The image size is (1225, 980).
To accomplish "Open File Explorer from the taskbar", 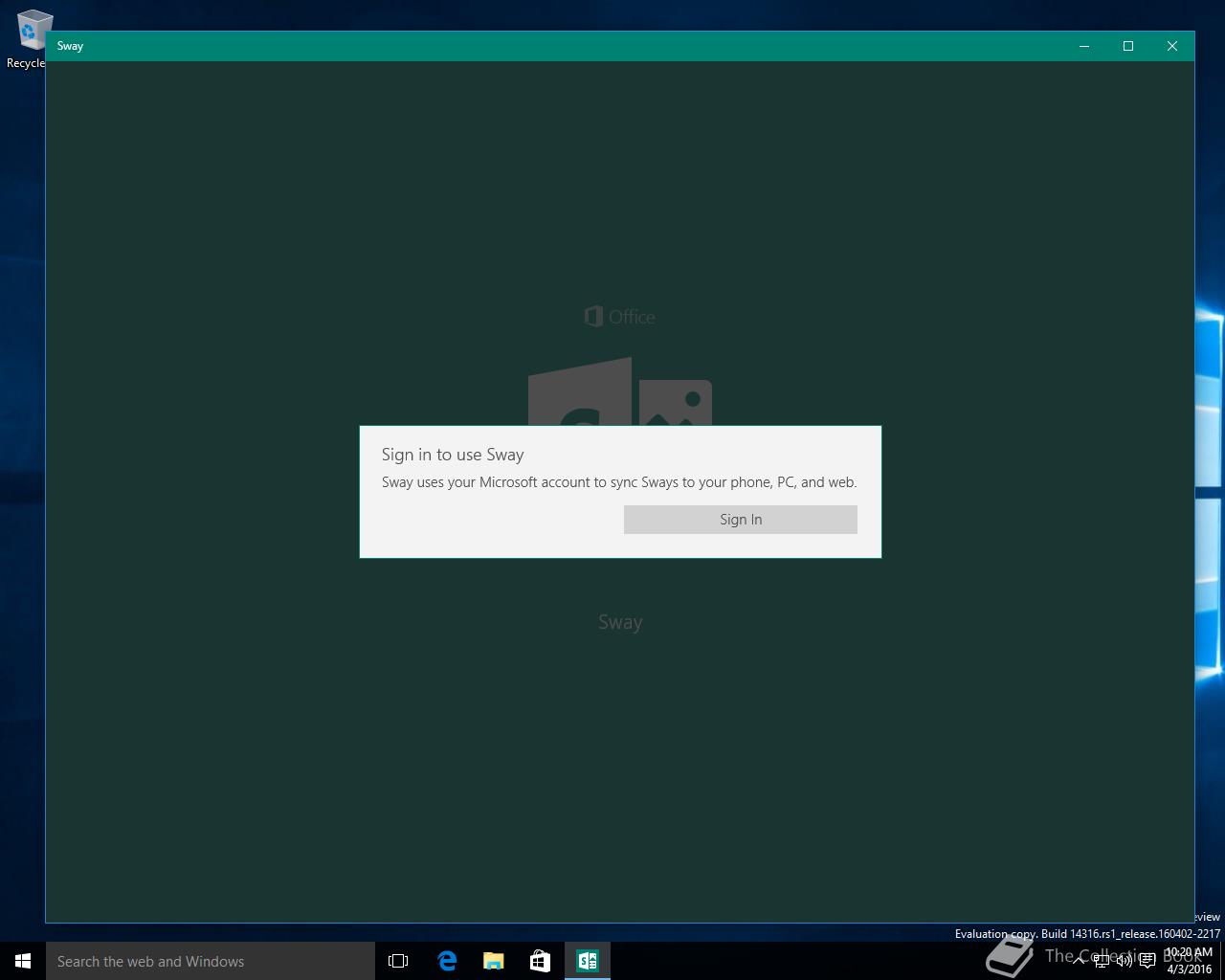I will point(493,961).
